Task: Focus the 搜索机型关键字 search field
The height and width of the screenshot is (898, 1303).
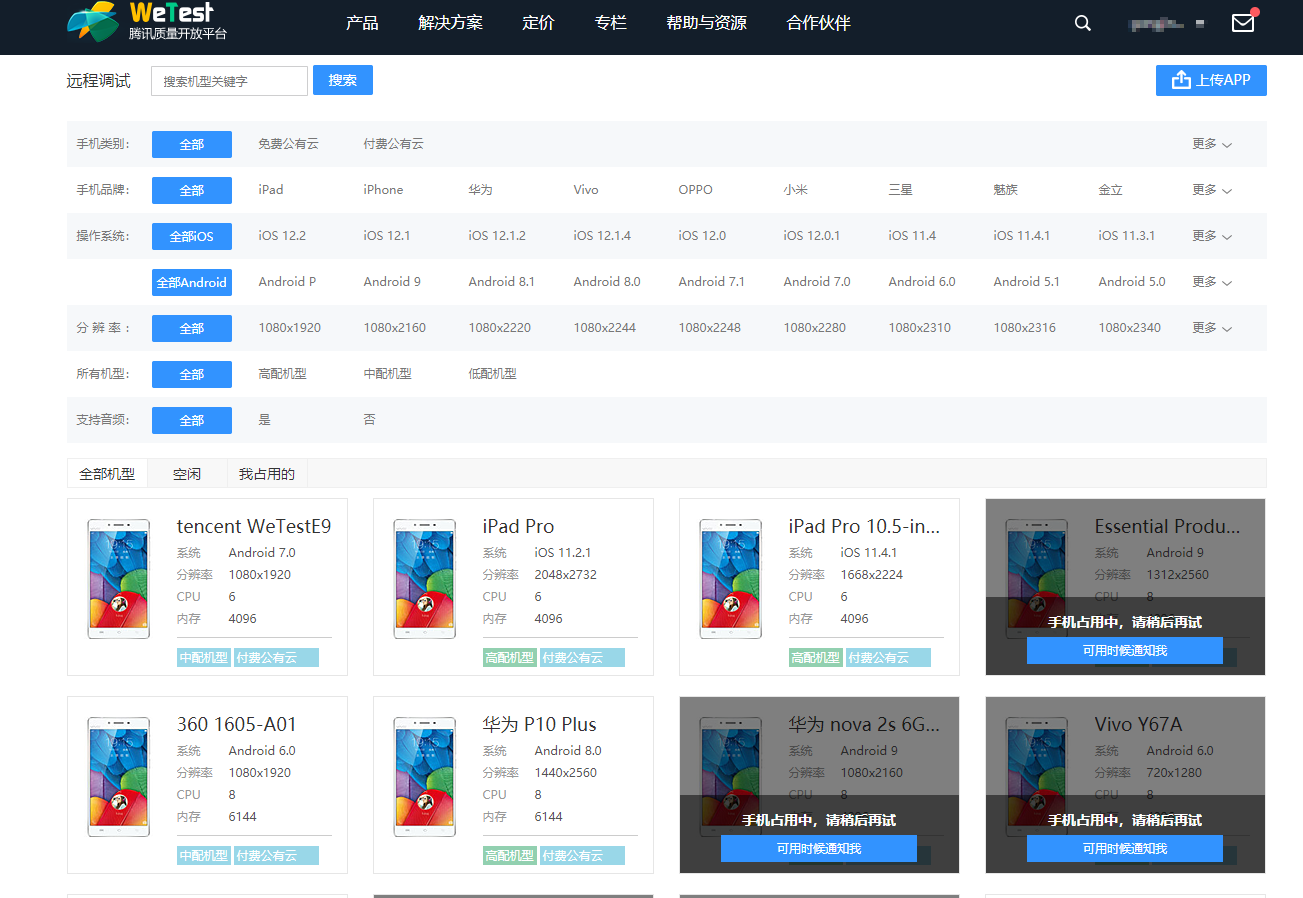Action: coord(229,81)
